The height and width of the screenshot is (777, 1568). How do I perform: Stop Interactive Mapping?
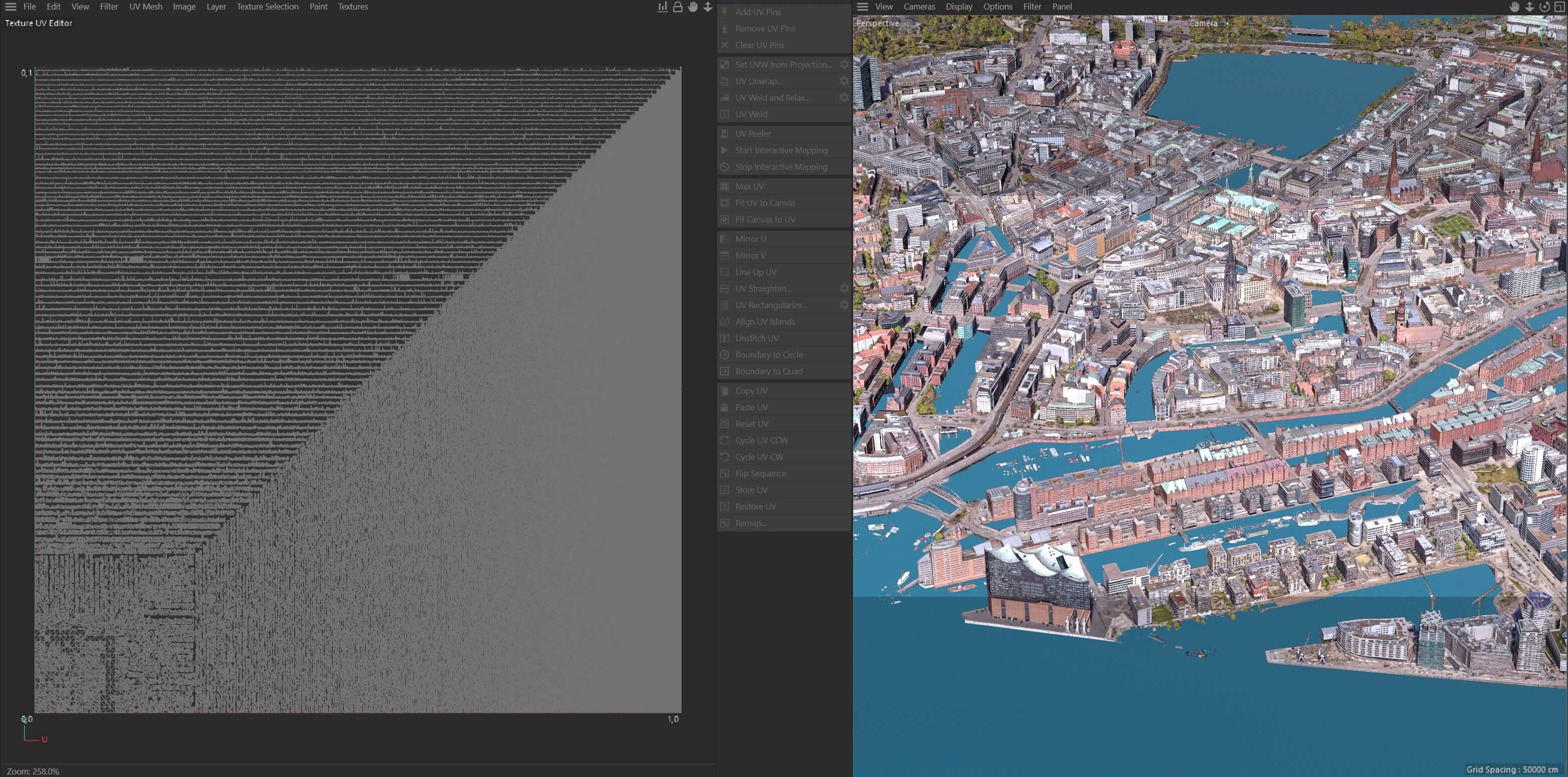(784, 167)
